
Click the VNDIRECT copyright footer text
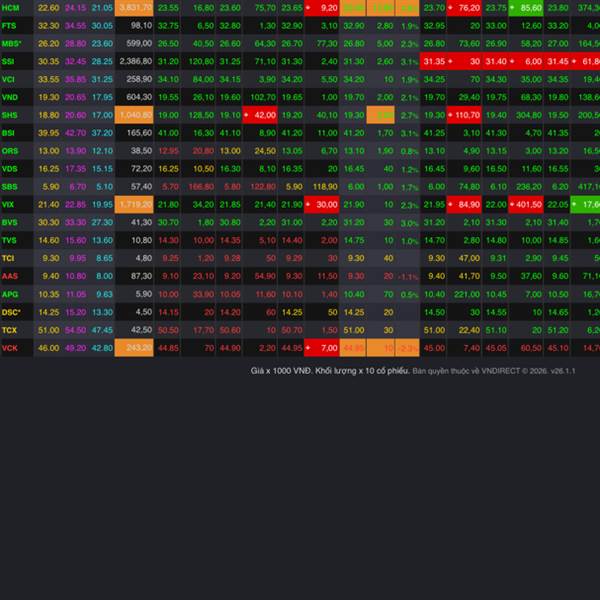[494, 371]
